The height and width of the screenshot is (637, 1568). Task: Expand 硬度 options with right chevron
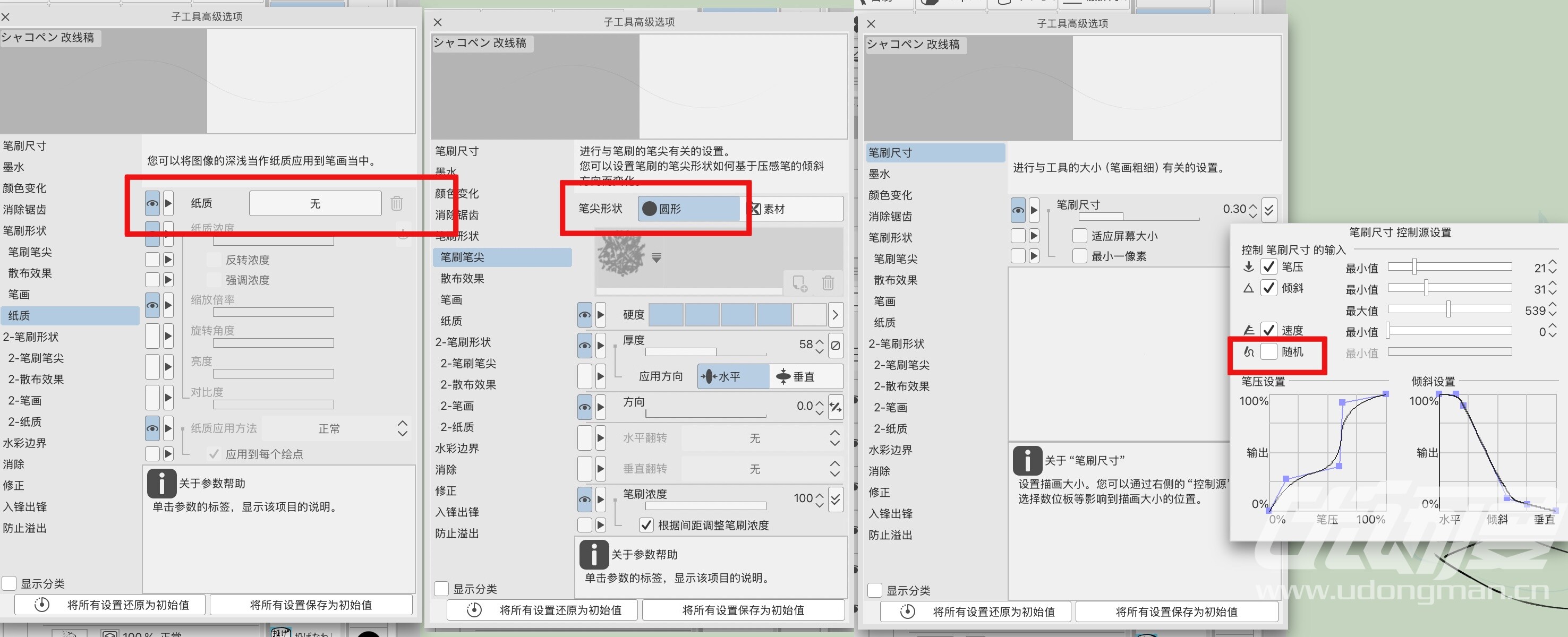pos(835,315)
